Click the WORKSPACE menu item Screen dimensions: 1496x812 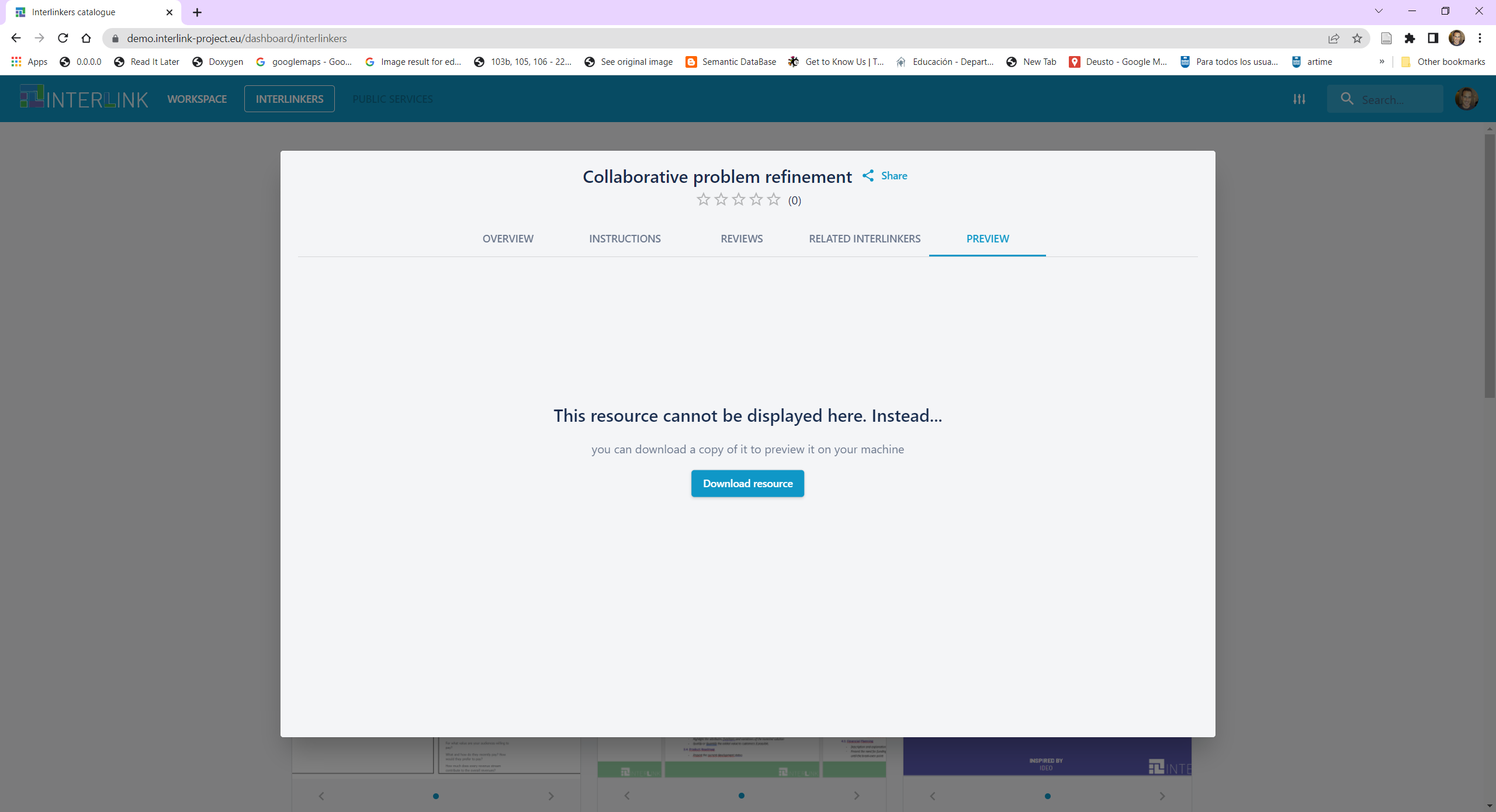[196, 98]
